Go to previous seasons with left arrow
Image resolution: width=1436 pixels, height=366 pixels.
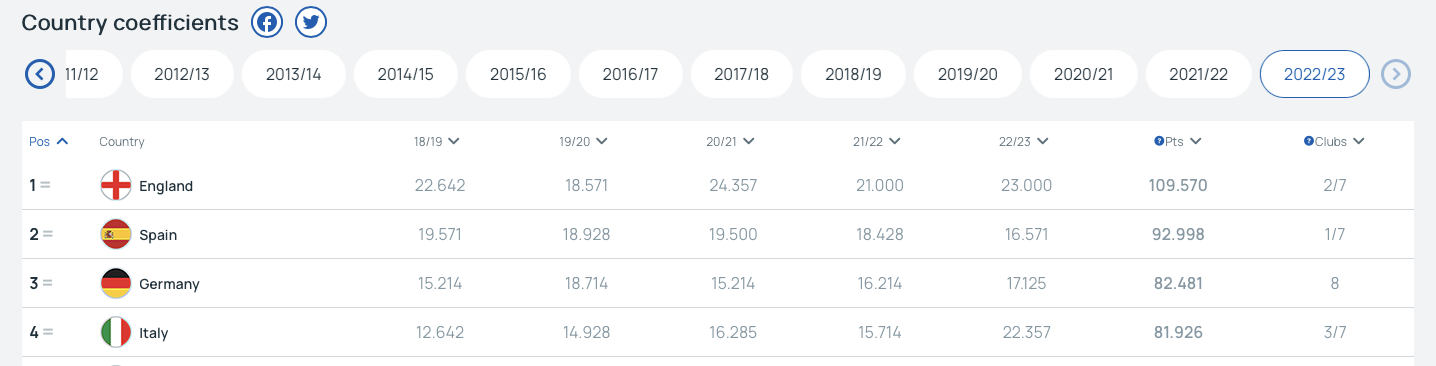coord(40,74)
